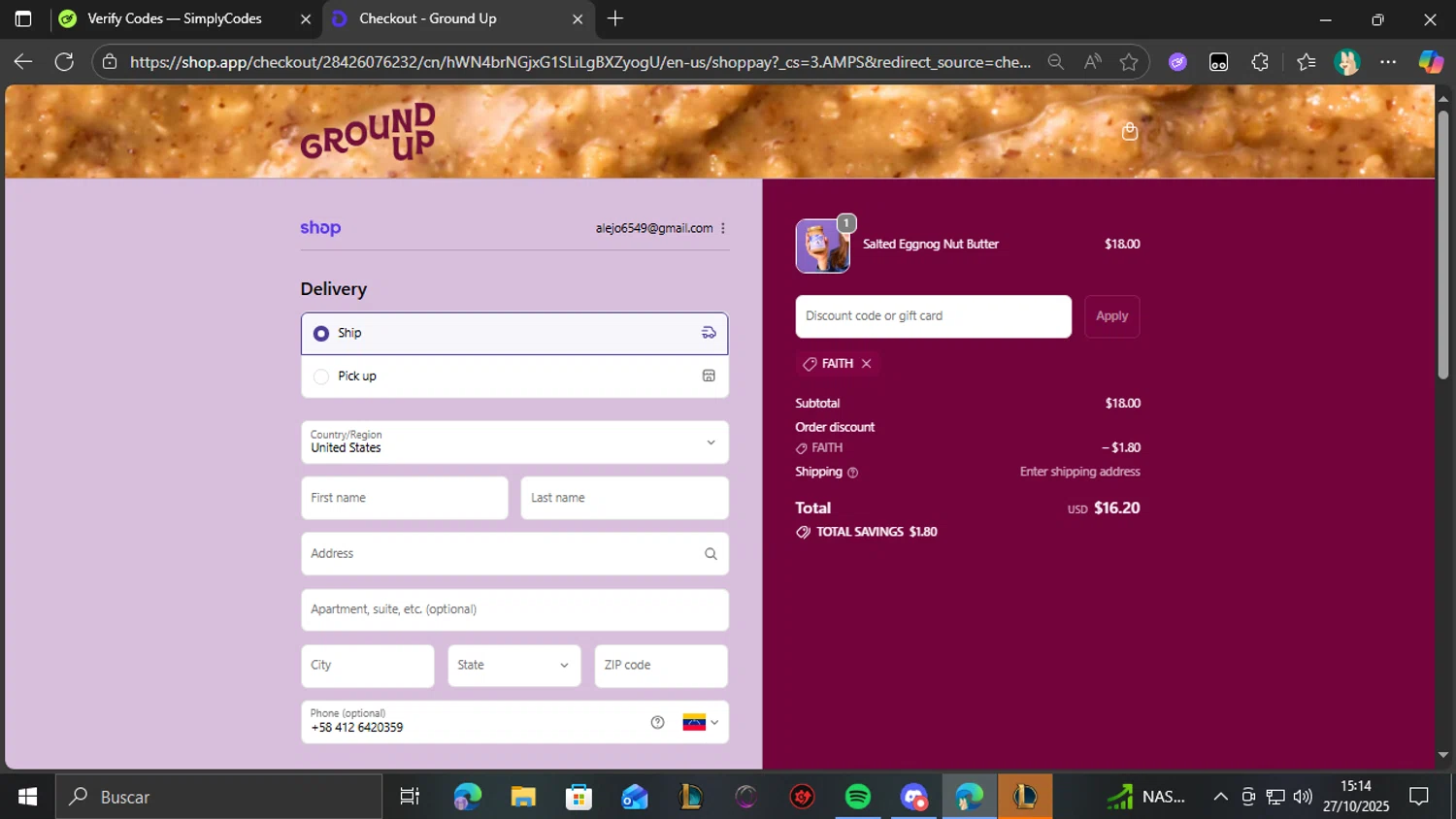The image size is (1456, 819).
Task: Click the First name field
Action: coord(405,498)
